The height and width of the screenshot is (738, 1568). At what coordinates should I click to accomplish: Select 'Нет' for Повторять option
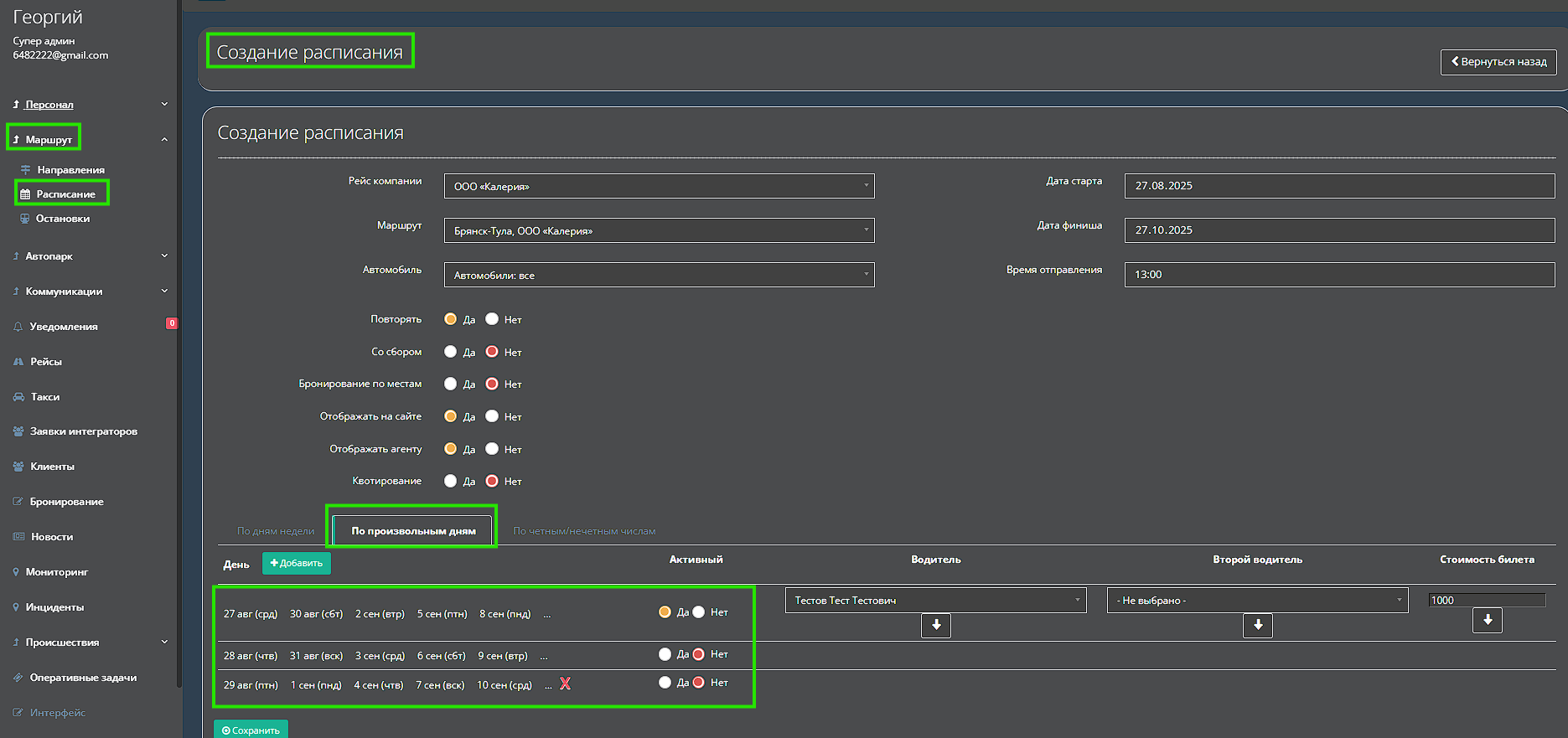(493, 319)
